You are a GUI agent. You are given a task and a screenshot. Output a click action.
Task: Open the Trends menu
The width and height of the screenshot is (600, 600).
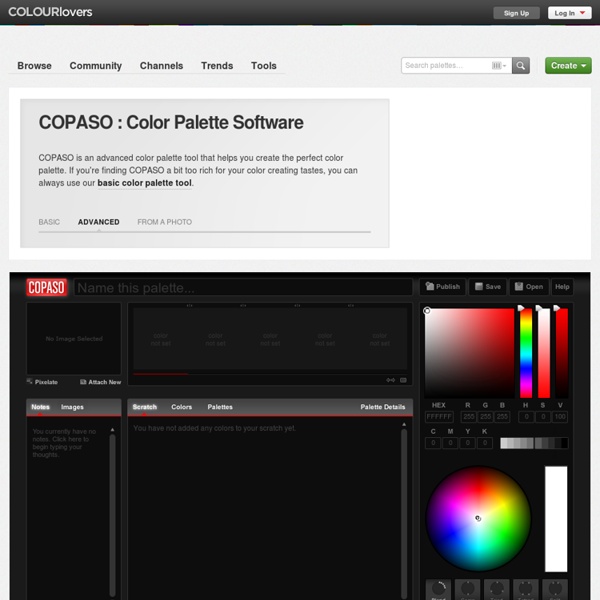(217, 66)
